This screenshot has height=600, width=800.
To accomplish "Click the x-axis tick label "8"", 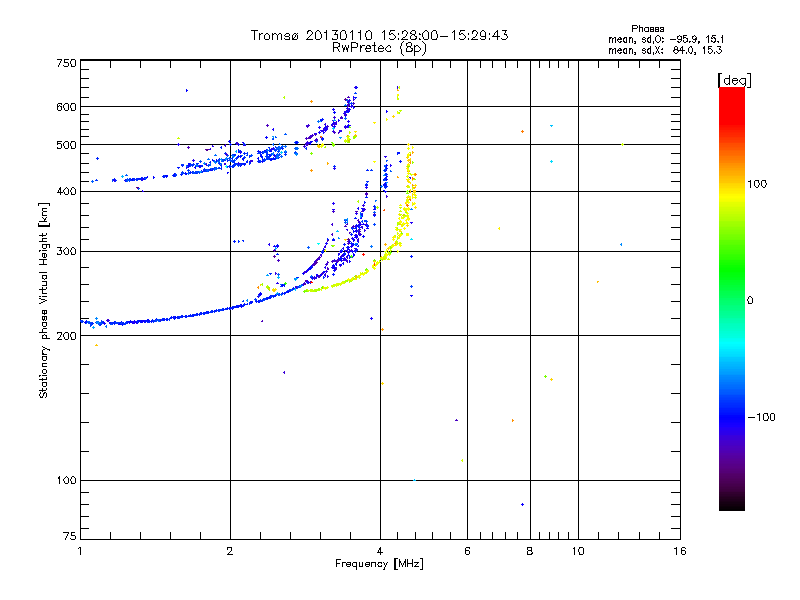I will click(530, 551).
